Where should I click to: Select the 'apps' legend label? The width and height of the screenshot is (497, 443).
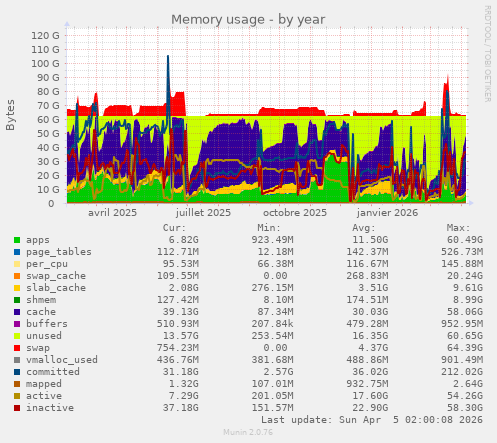point(38,240)
